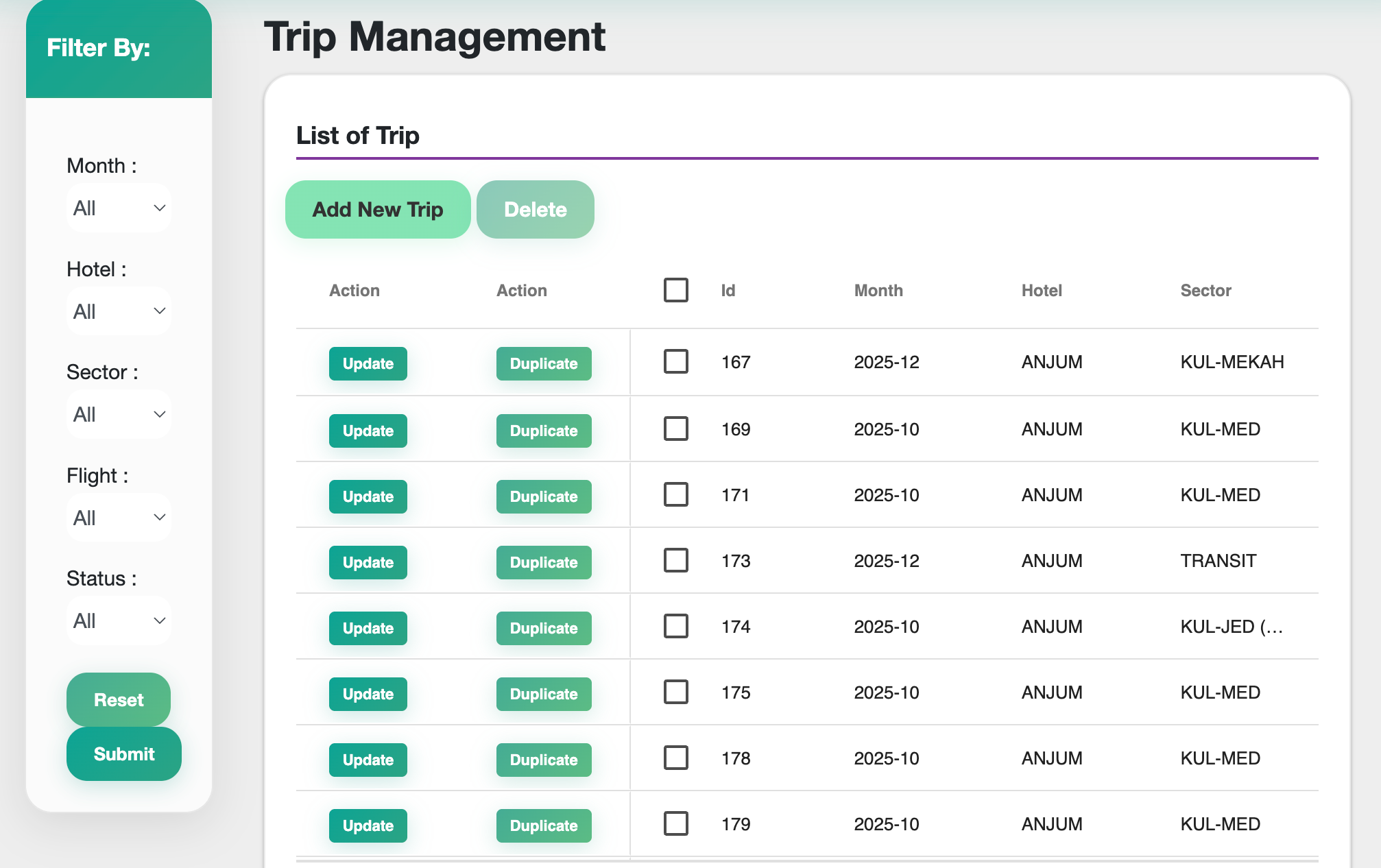The width and height of the screenshot is (1381, 868).
Task: Select the checkbox for trip 173
Action: [676, 560]
